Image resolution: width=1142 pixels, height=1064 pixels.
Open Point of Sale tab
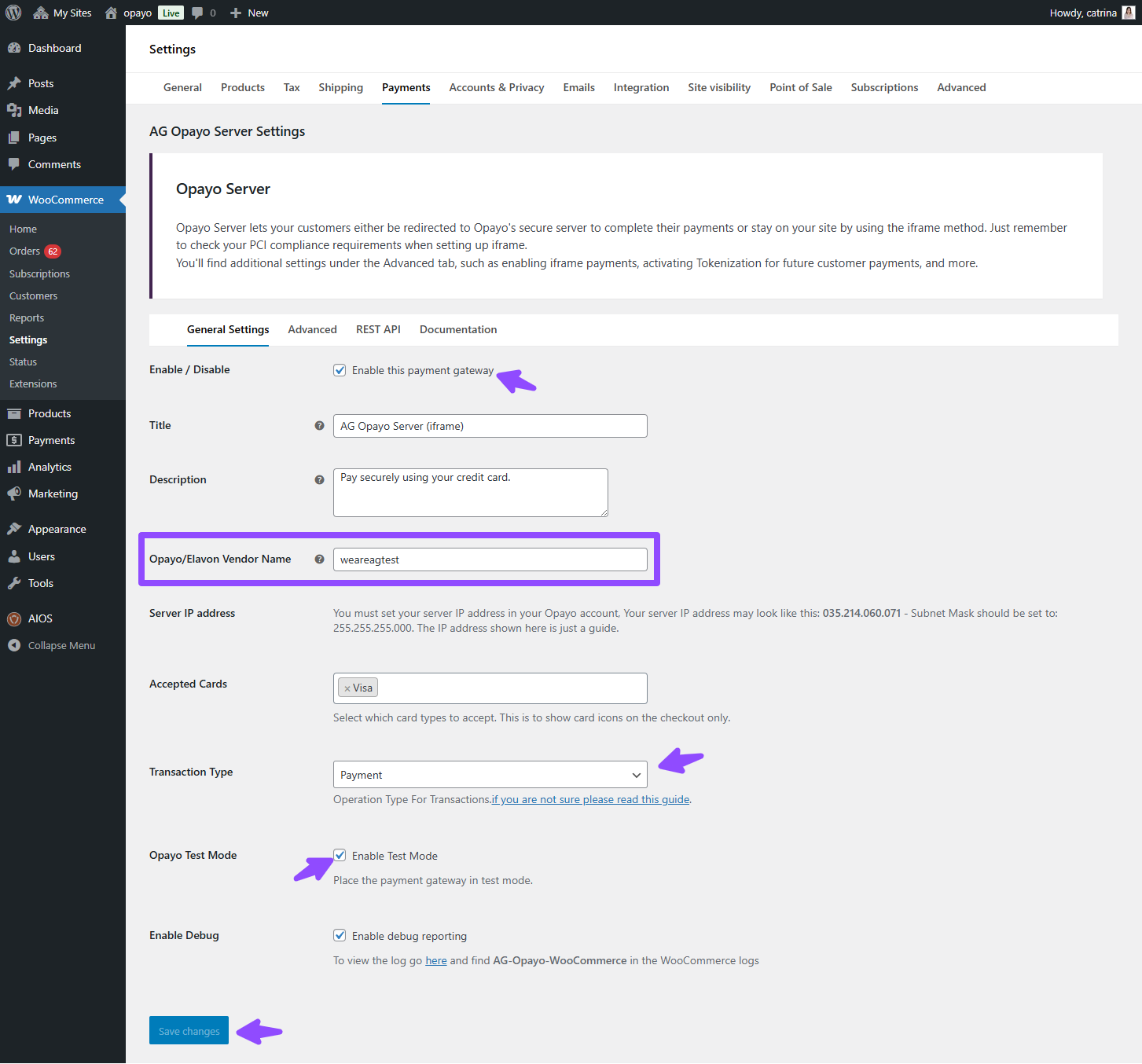tap(801, 87)
